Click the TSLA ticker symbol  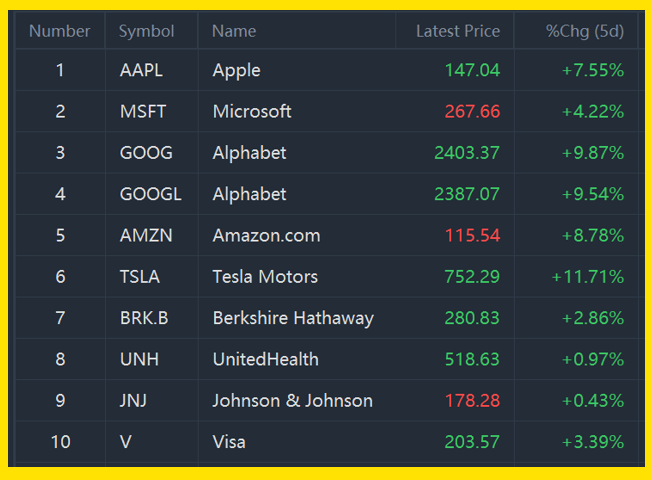[x=139, y=277]
